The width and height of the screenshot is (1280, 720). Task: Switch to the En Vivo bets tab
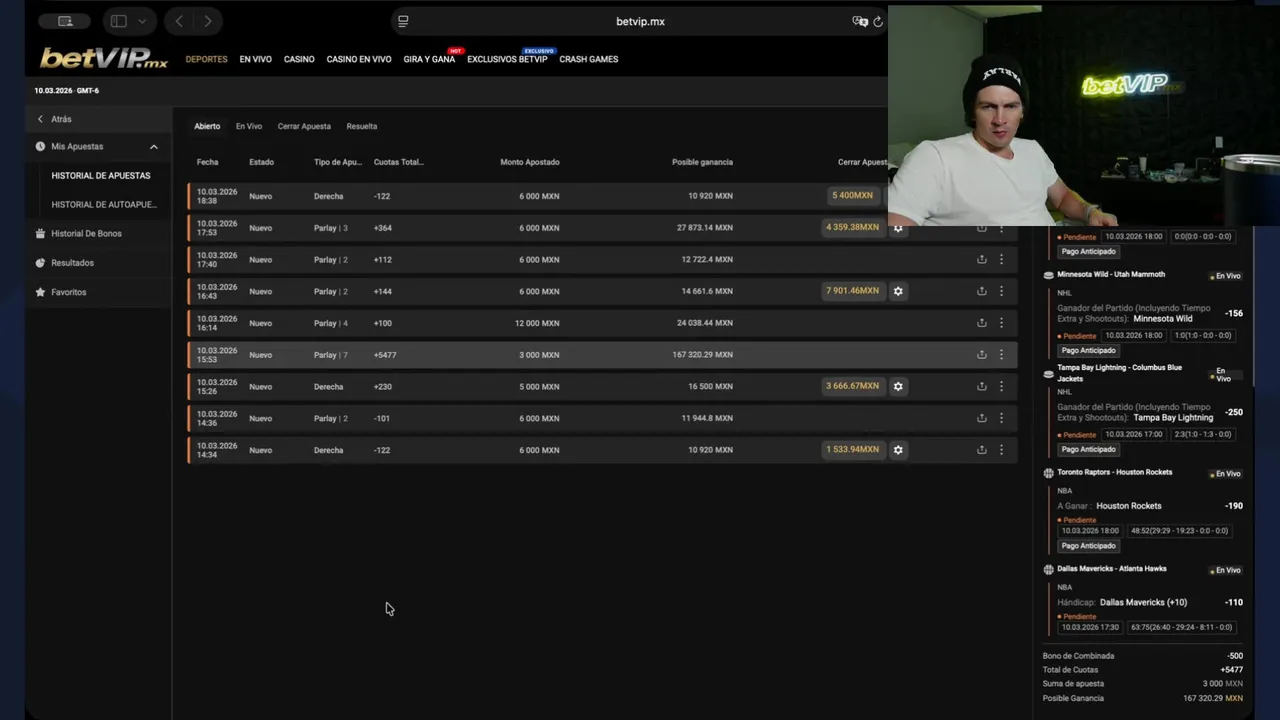pyautogui.click(x=249, y=126)
